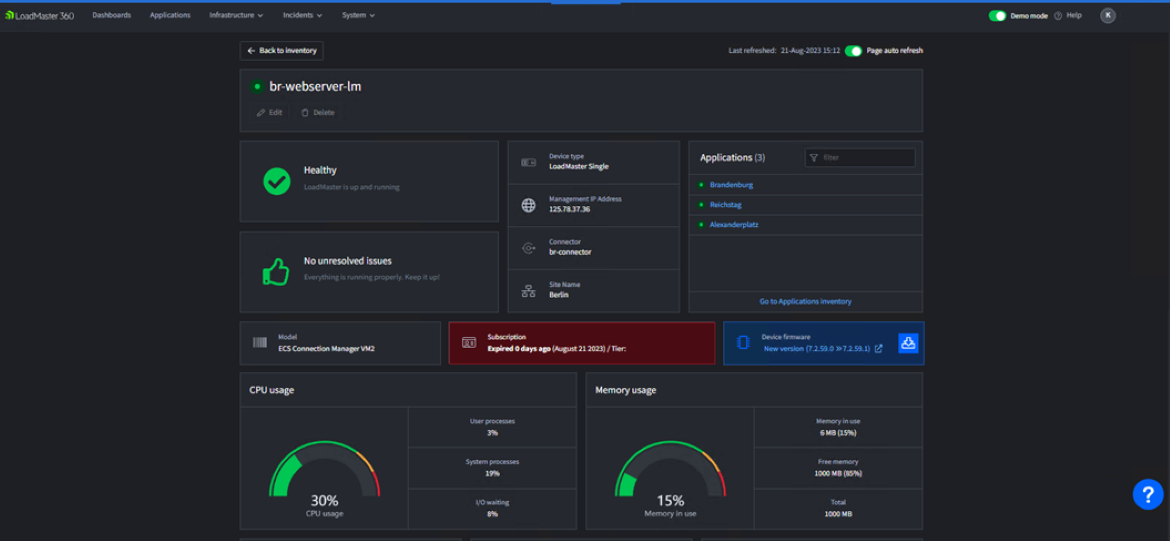Disable Page auto refresh toggle
Screen dimensions: 1170x541
(853, 50)
